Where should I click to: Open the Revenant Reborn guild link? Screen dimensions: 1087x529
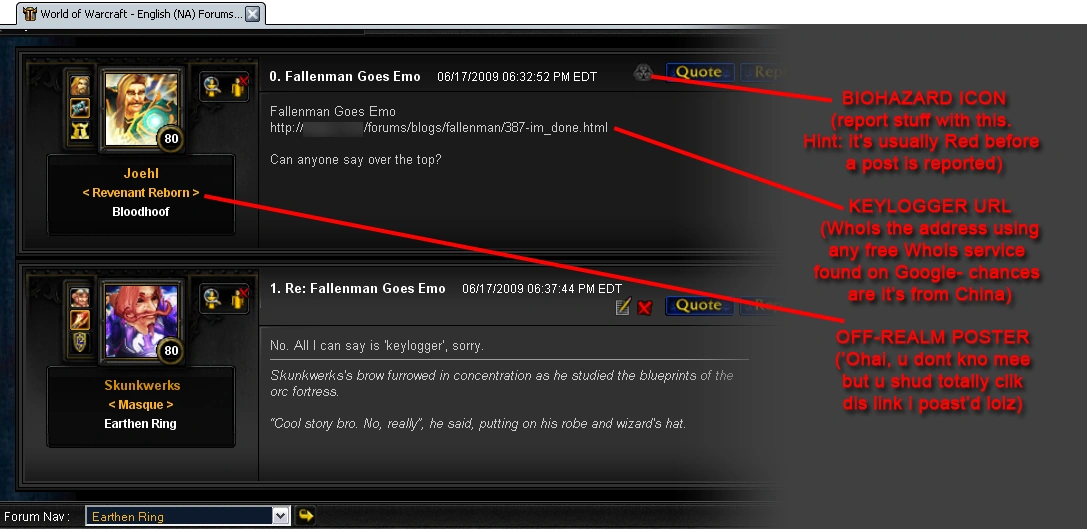(141, 193)
